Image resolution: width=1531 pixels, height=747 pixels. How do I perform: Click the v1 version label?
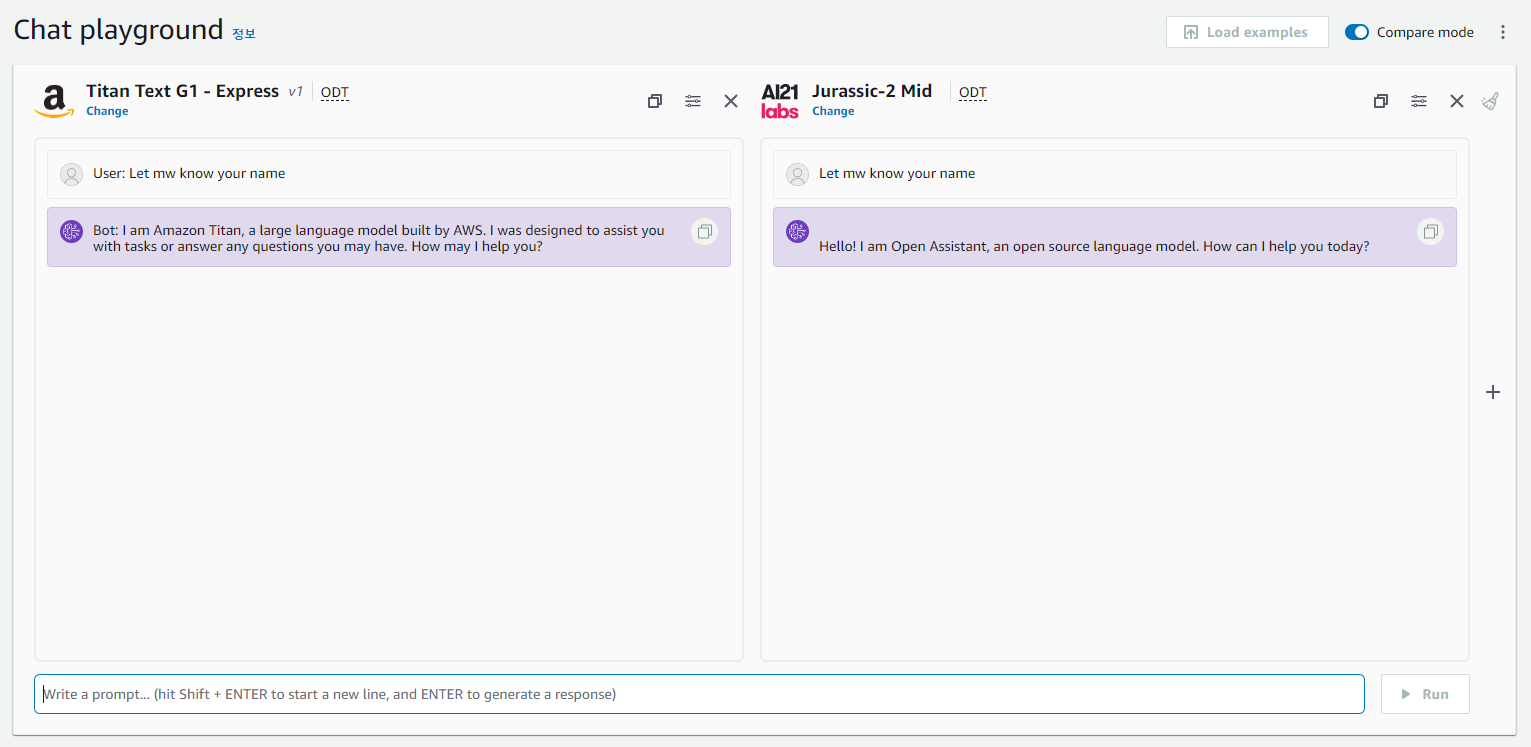click(x=295, y=92)
